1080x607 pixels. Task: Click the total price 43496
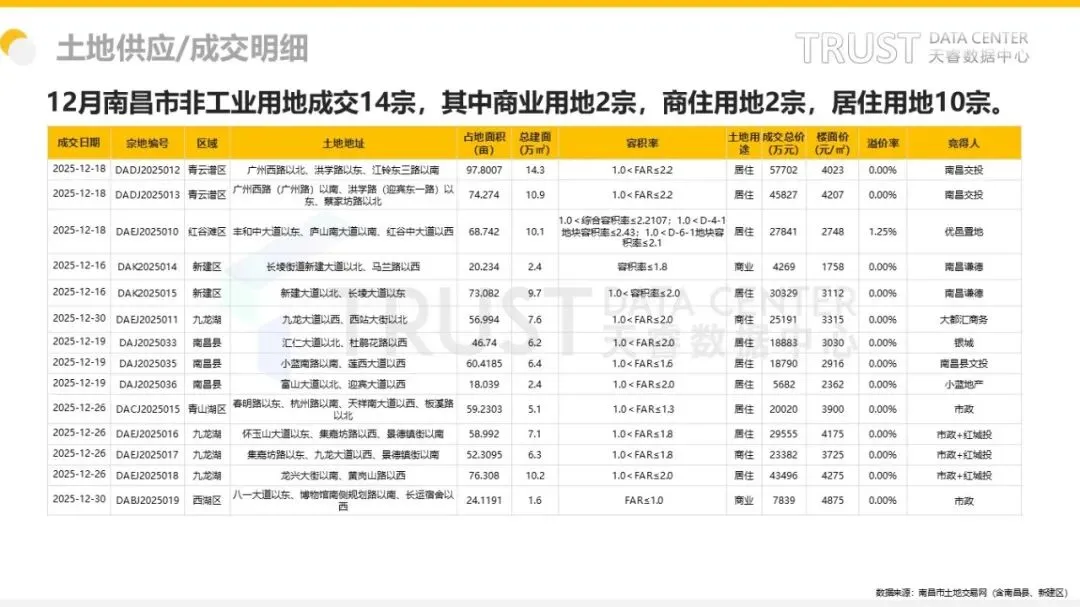pos(783,475)
